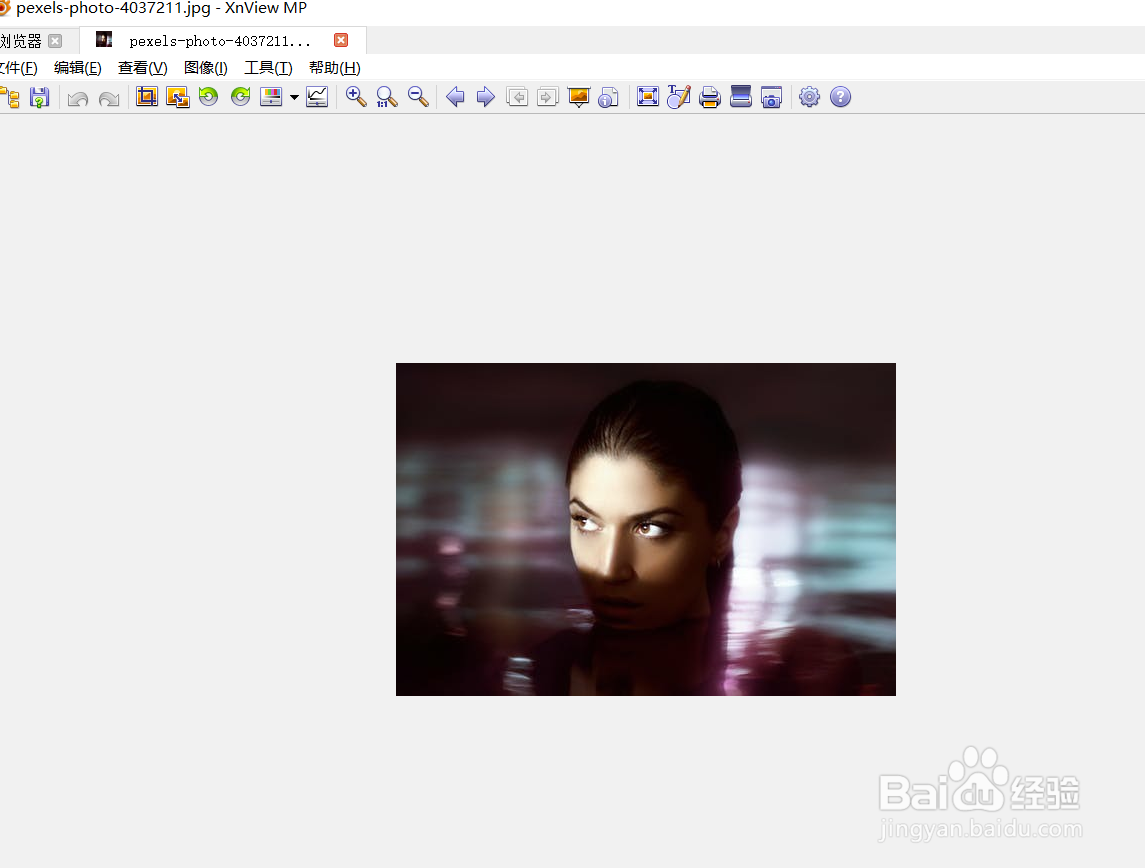
Task: Click the next page icon
Action: tap(548, 96)
